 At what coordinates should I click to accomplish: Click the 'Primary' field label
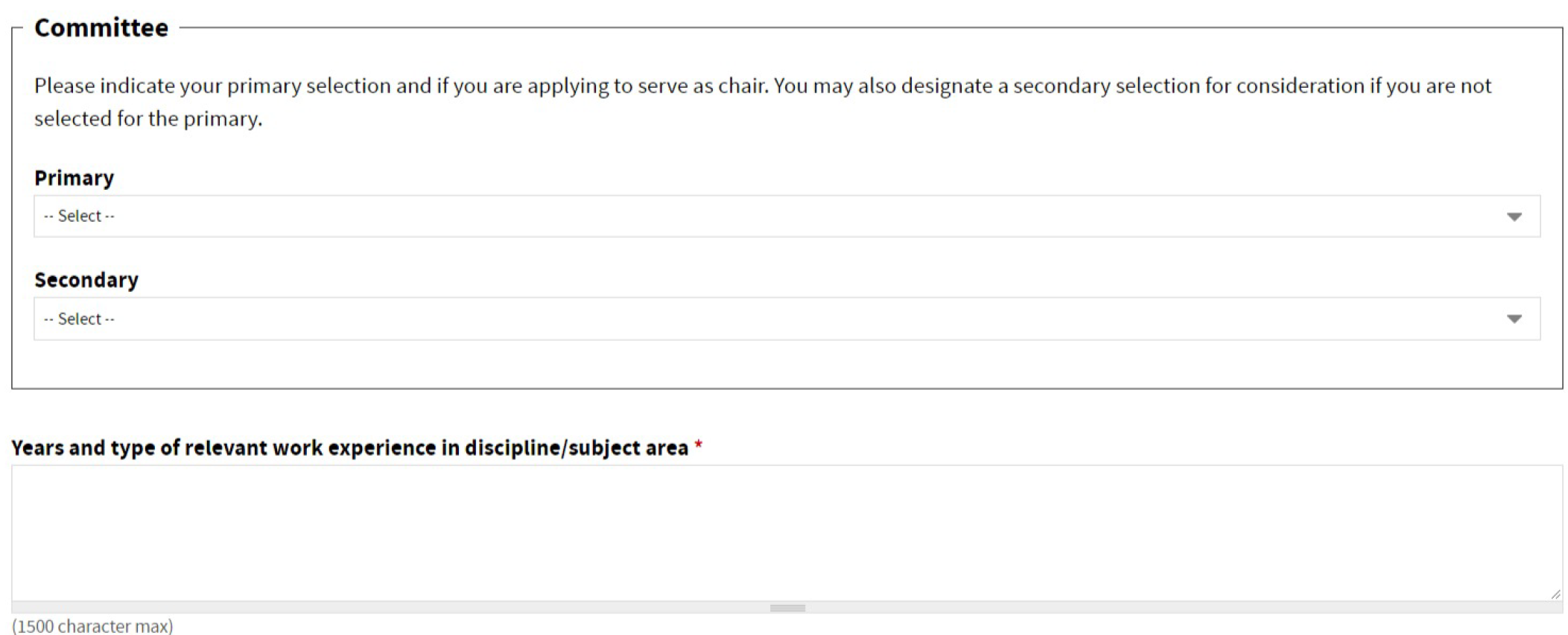point(74,179)
